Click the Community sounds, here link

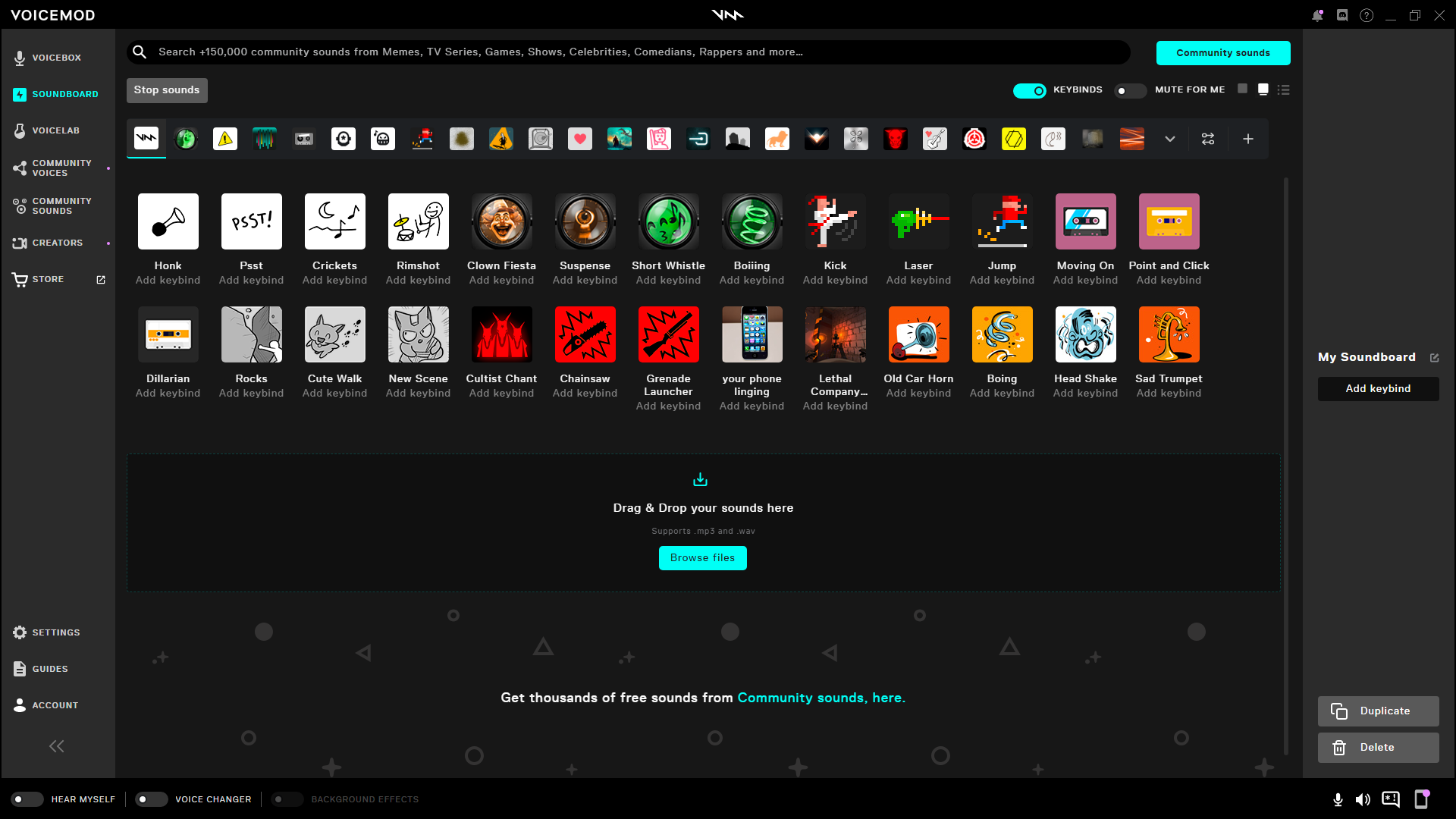[821, 698]
